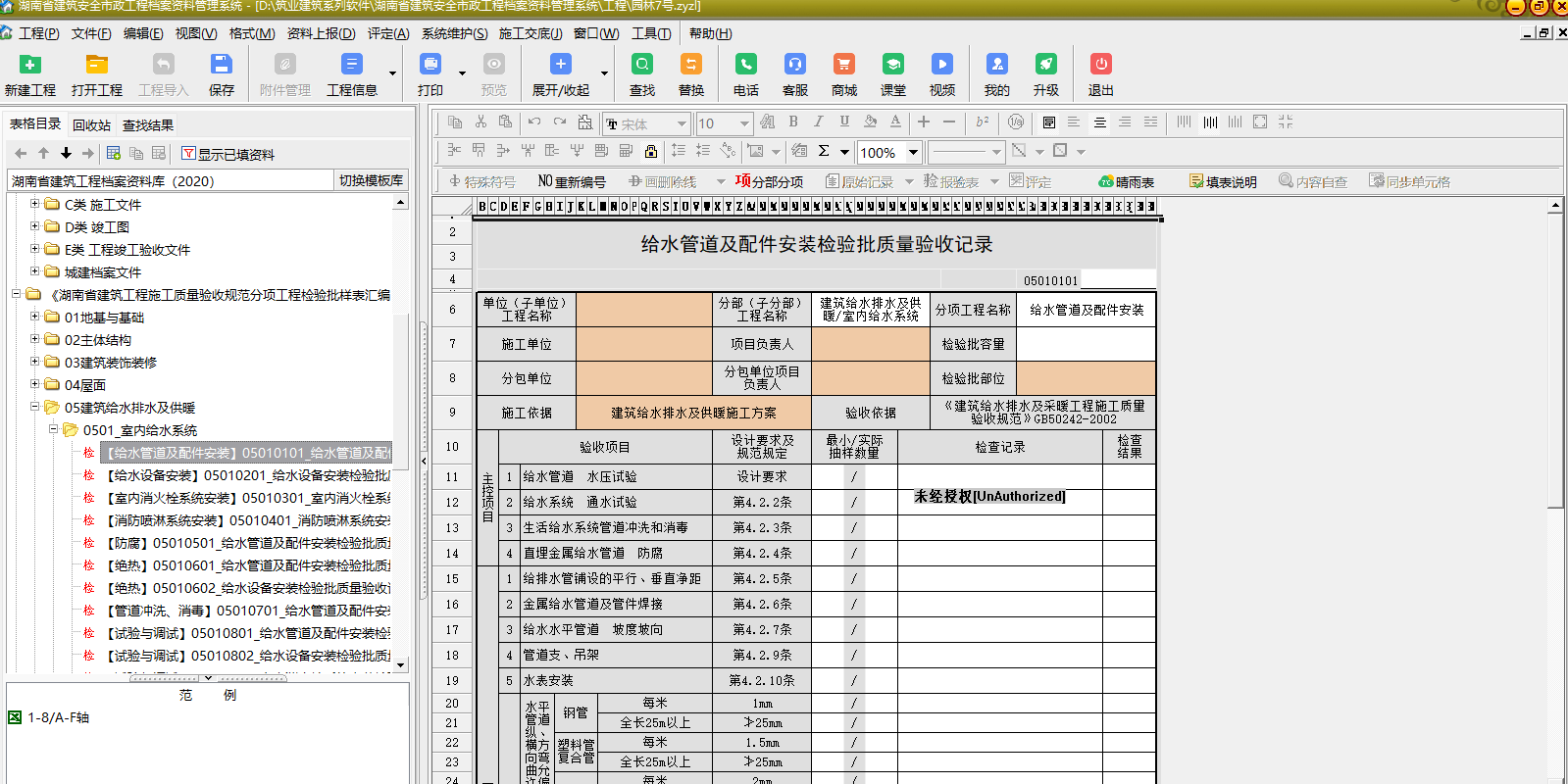Switch to the 查找结果 tab

pos(147,125)
